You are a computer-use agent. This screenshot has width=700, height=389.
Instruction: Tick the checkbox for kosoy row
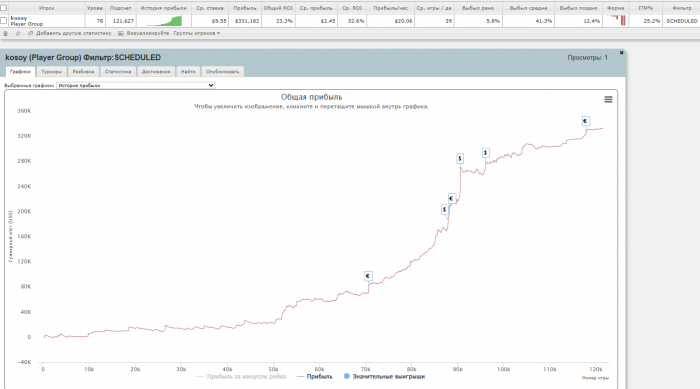tap(4, 21)
